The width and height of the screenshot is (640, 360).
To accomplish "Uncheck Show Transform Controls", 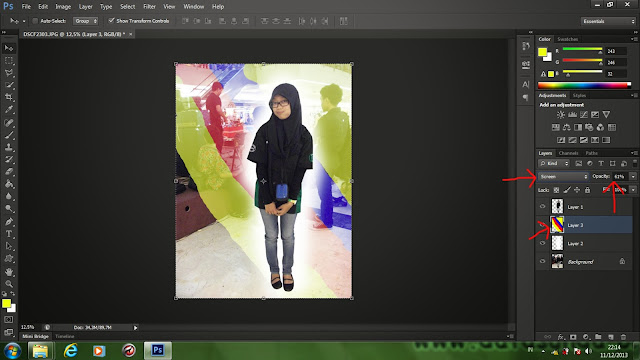I will pos(111,20).
